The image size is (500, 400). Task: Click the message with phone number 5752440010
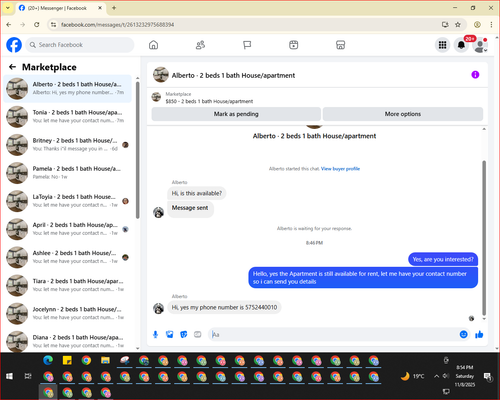pos(224,307)
